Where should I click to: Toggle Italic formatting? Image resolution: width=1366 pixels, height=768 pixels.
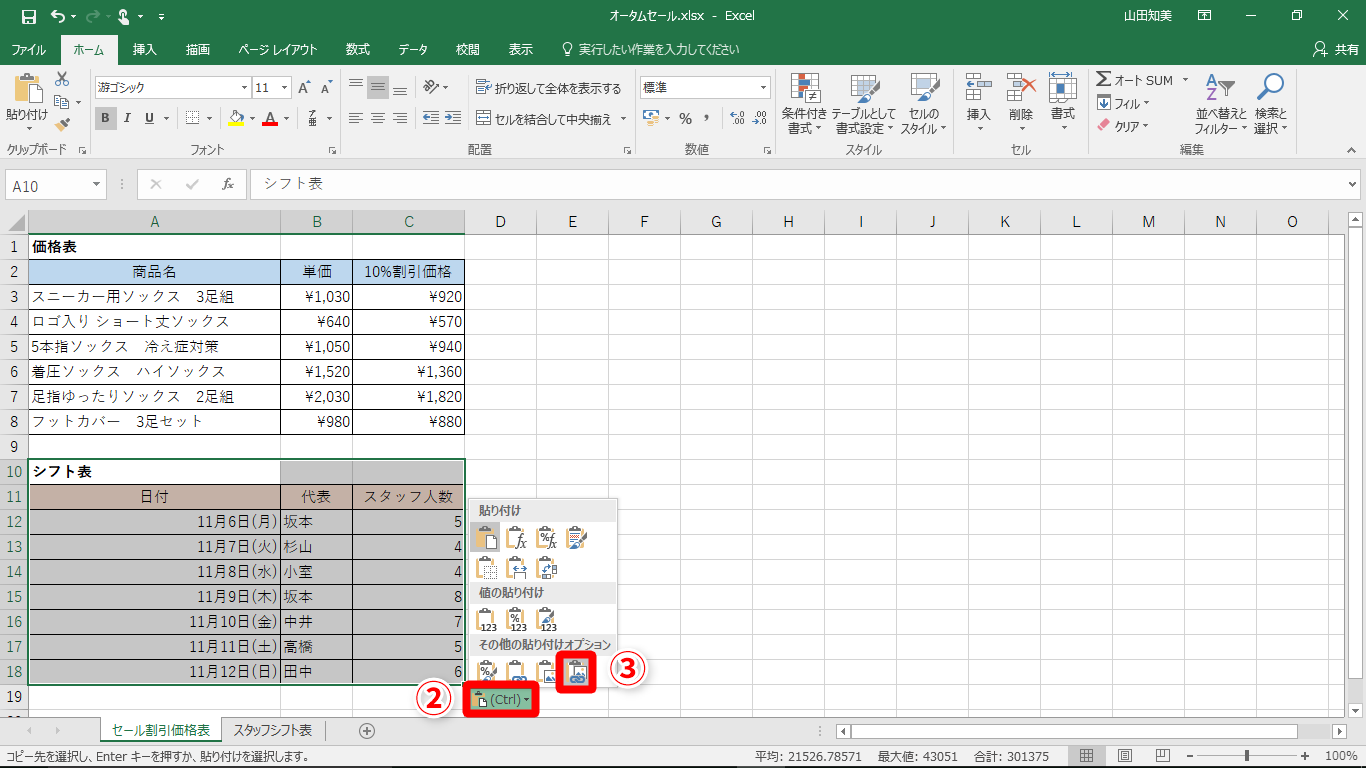128,118
